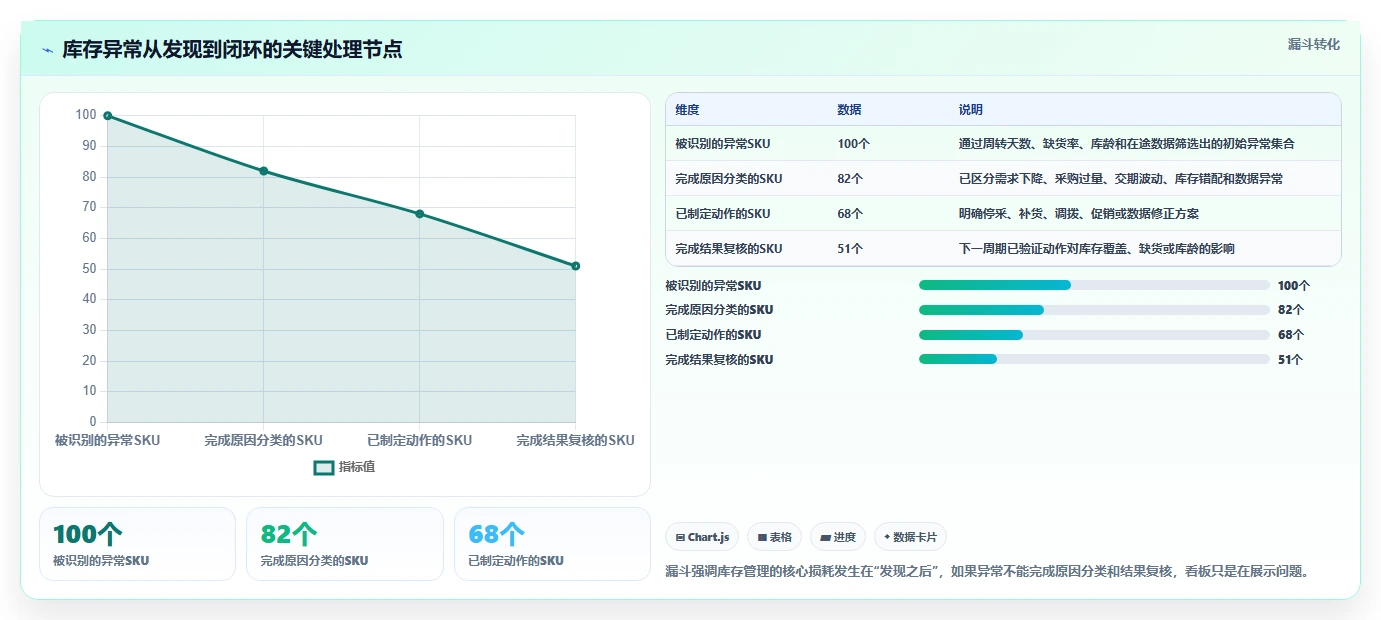
Task: Click the 被识别的异常SKU progress bar
Action: coord(1094,285)
